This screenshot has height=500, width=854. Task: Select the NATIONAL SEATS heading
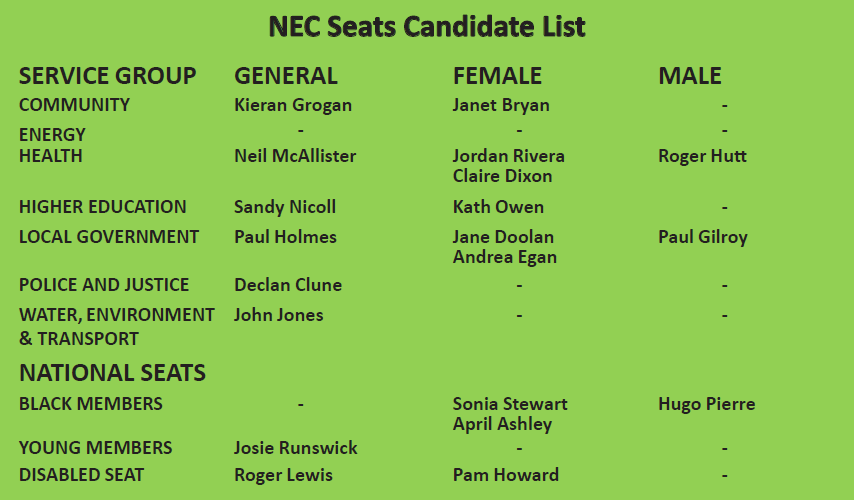point(112,373)
